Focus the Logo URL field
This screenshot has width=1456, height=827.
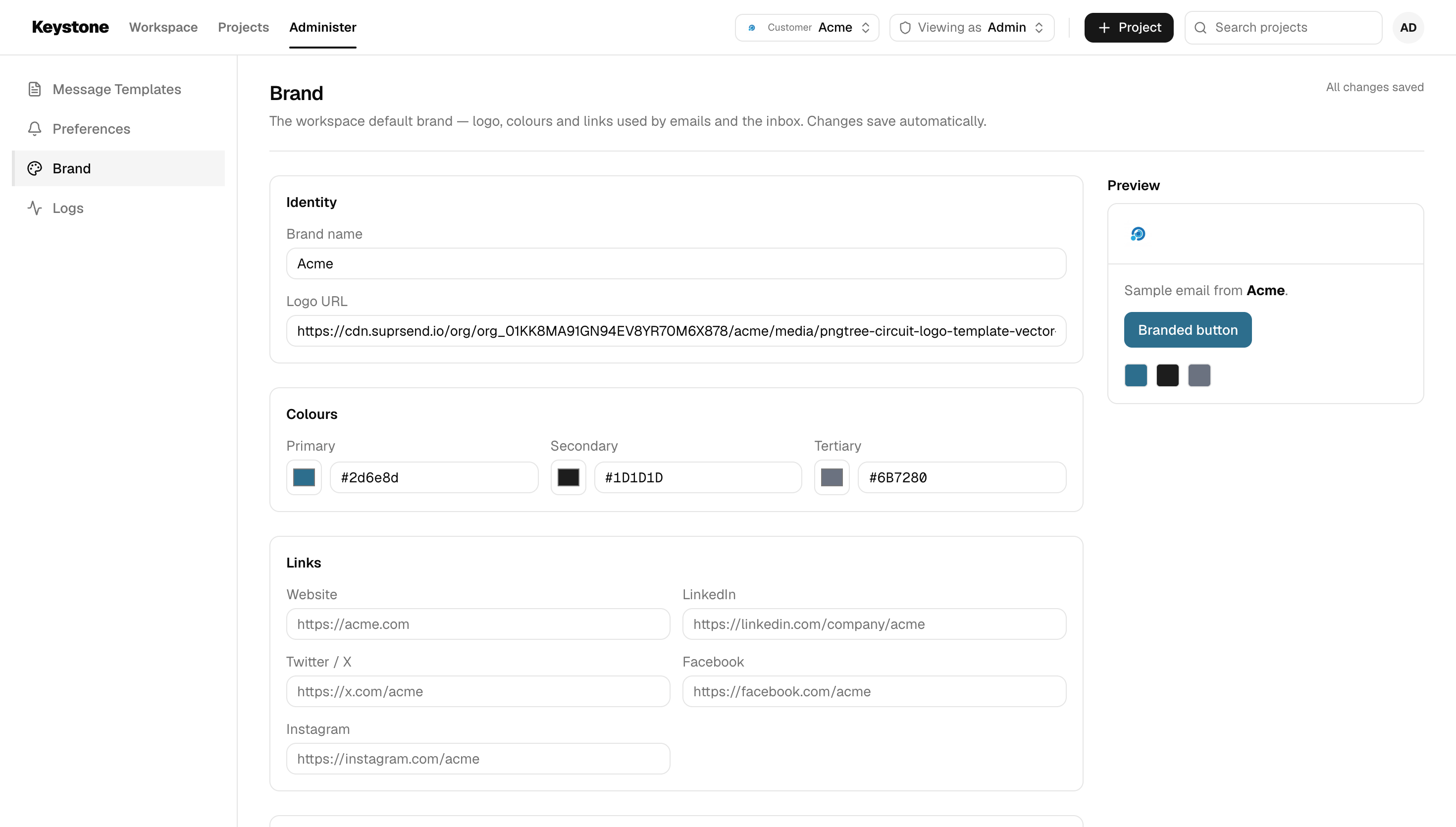click(x=676, y=331)
